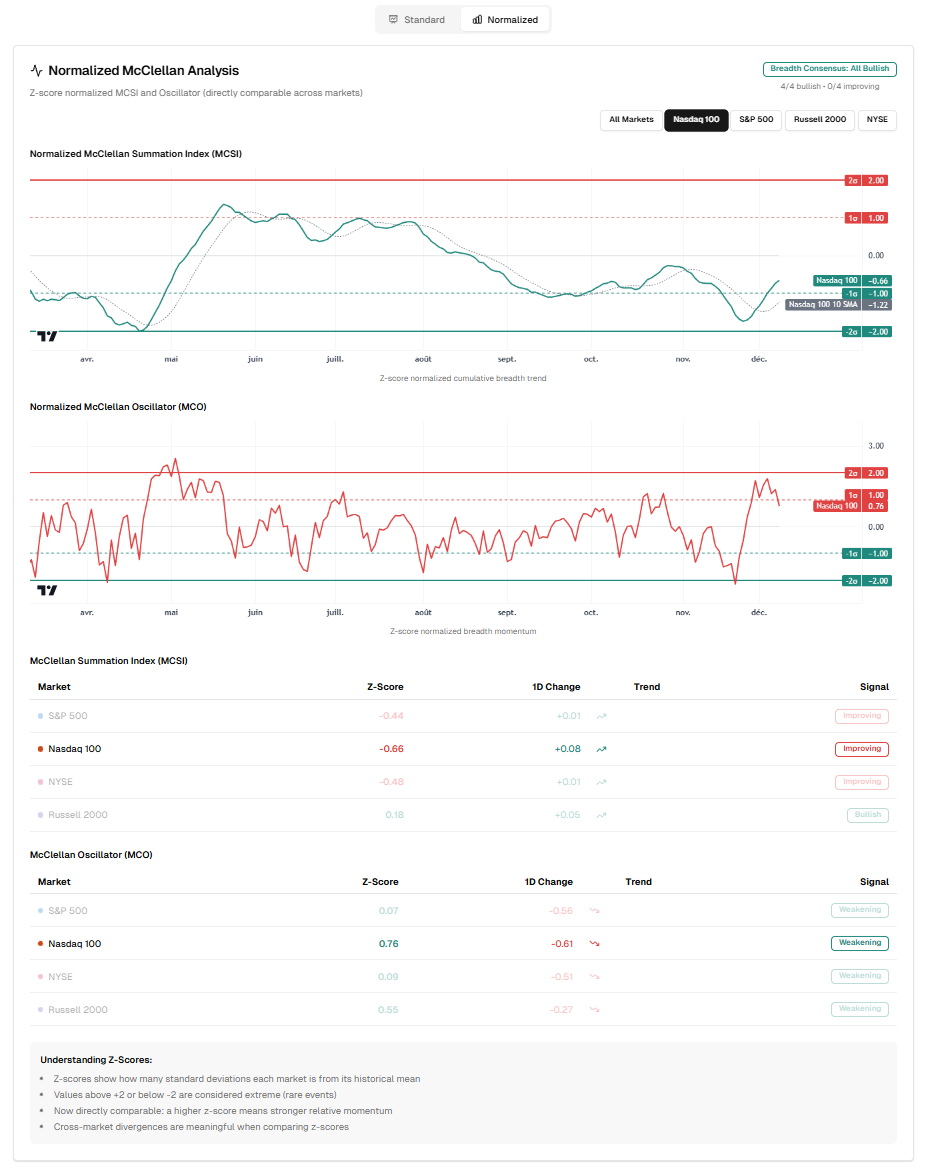Click the '4/4 bullish - 0/4 improving' text

click(829, 87)
